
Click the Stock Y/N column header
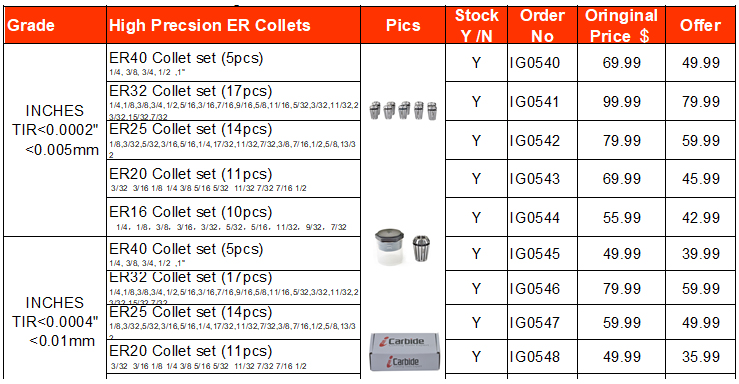(x=476, y=25)
